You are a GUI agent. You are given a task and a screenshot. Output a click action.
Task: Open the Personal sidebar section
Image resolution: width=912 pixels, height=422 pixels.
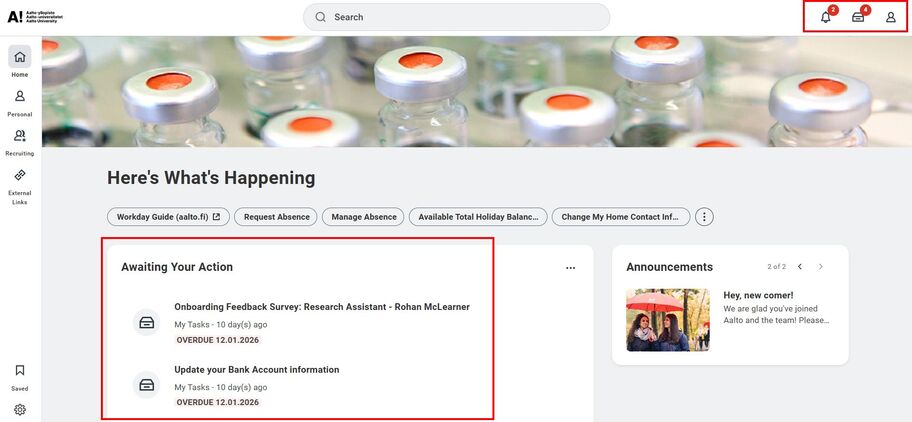[x=20, y=103]
